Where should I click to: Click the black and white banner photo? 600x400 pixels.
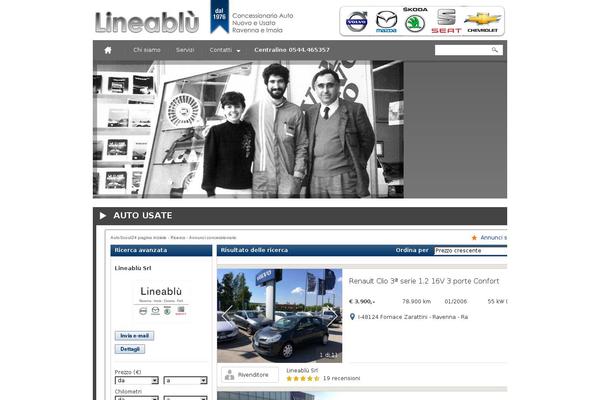click(x=248, y=129)
